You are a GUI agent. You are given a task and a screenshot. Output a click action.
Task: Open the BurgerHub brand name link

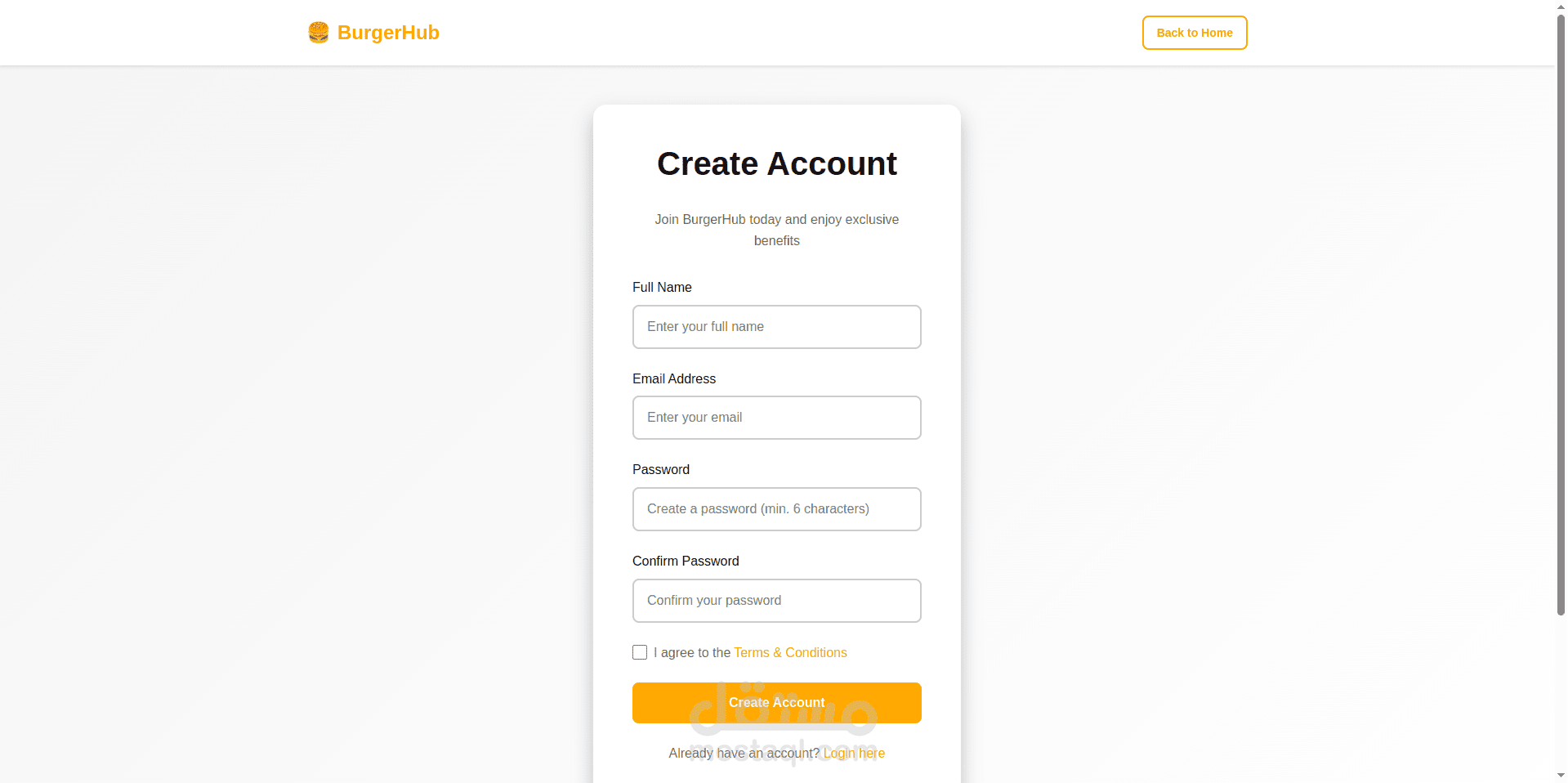point(388,33)
